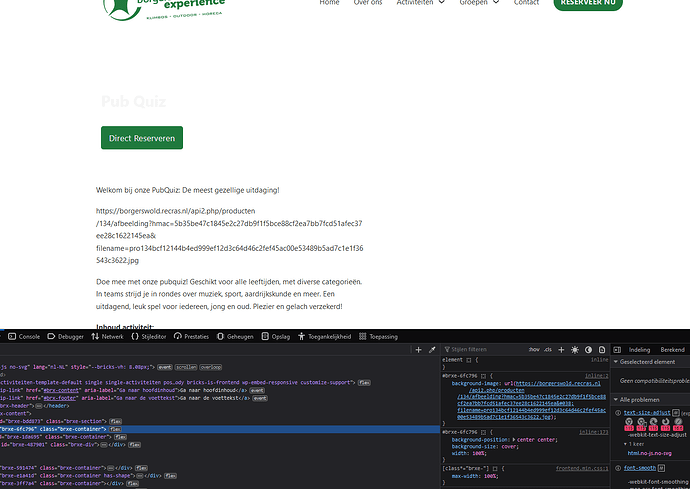Viewport: 690px width, 489px height.
Task: Open event badge on 'Ga naar hoofdinhoud' row
Action: [257, 390]
